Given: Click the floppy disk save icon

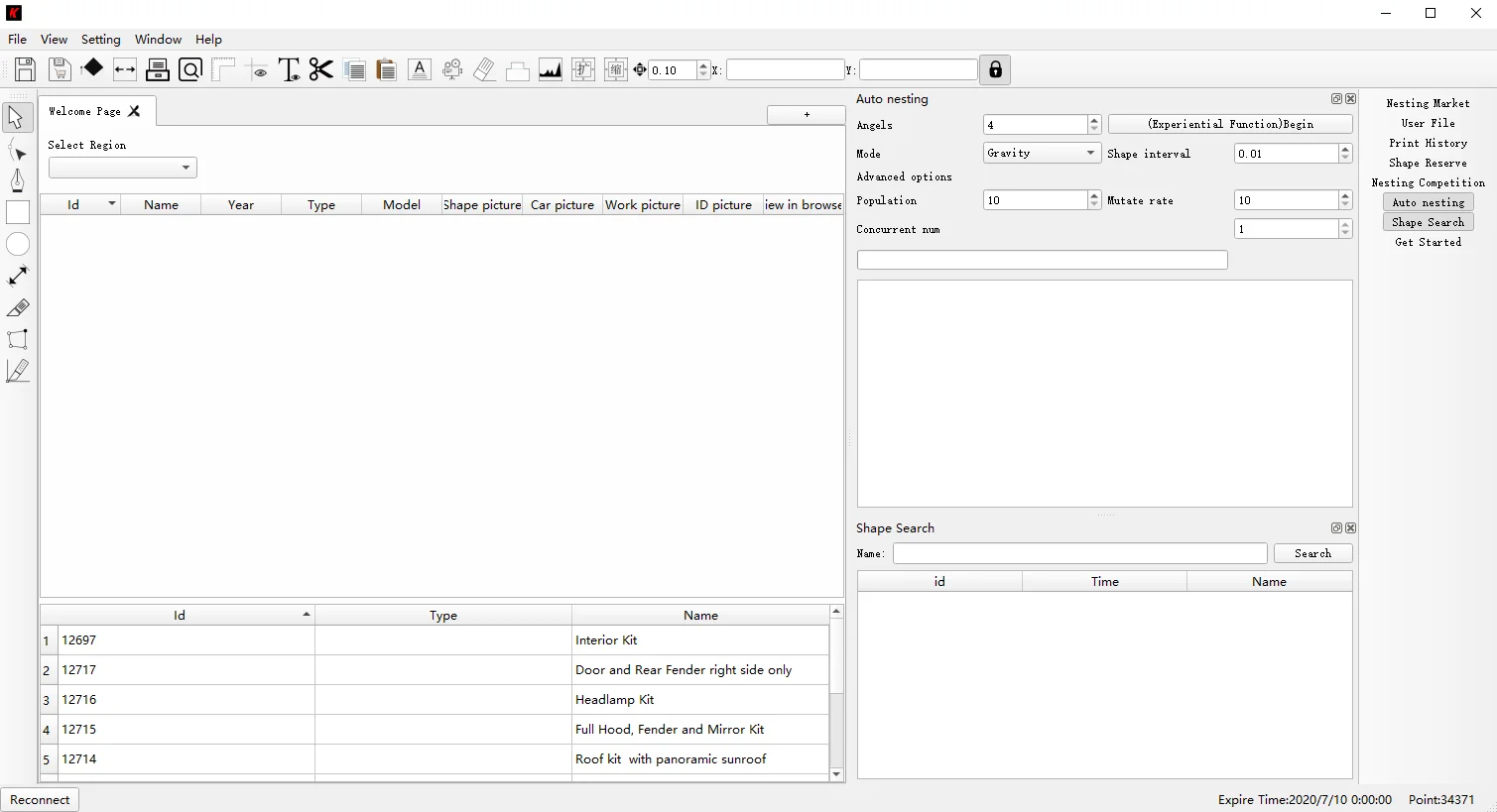Looking at the screenshot, I should (x=25, y=69).
